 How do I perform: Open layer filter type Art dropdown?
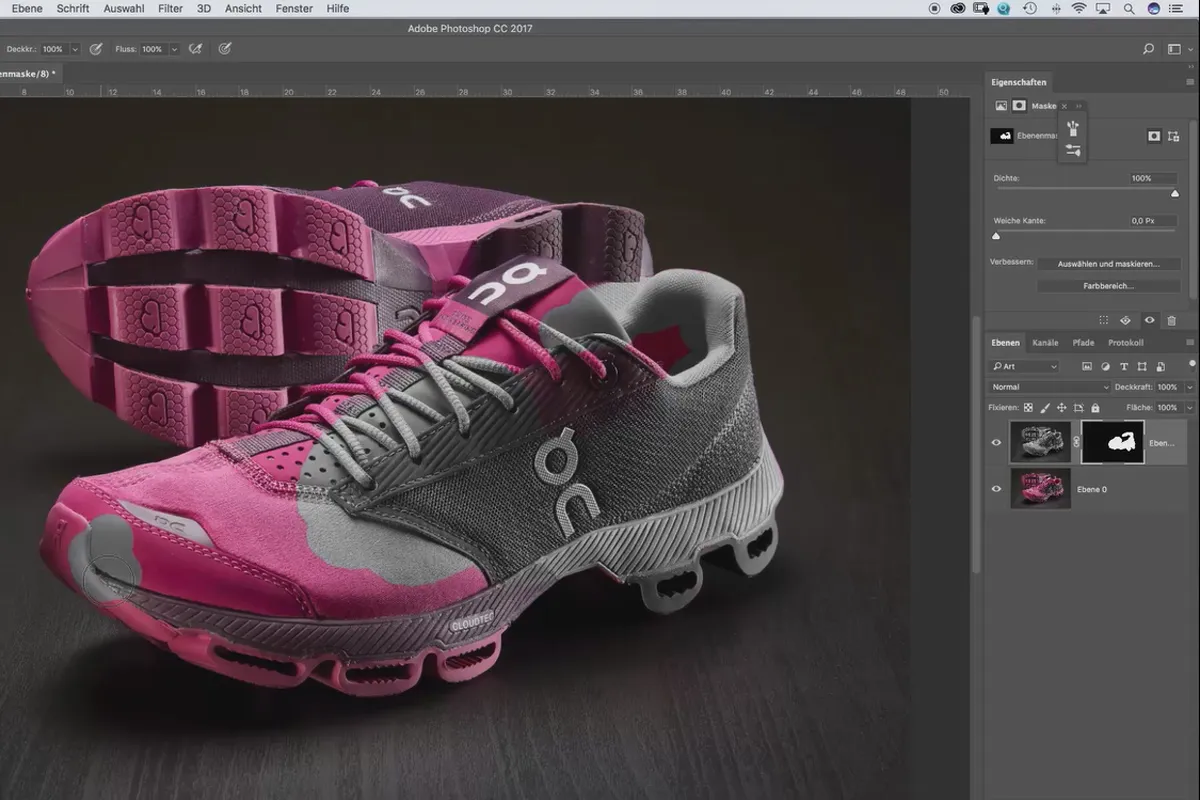tap(1024, 367)
